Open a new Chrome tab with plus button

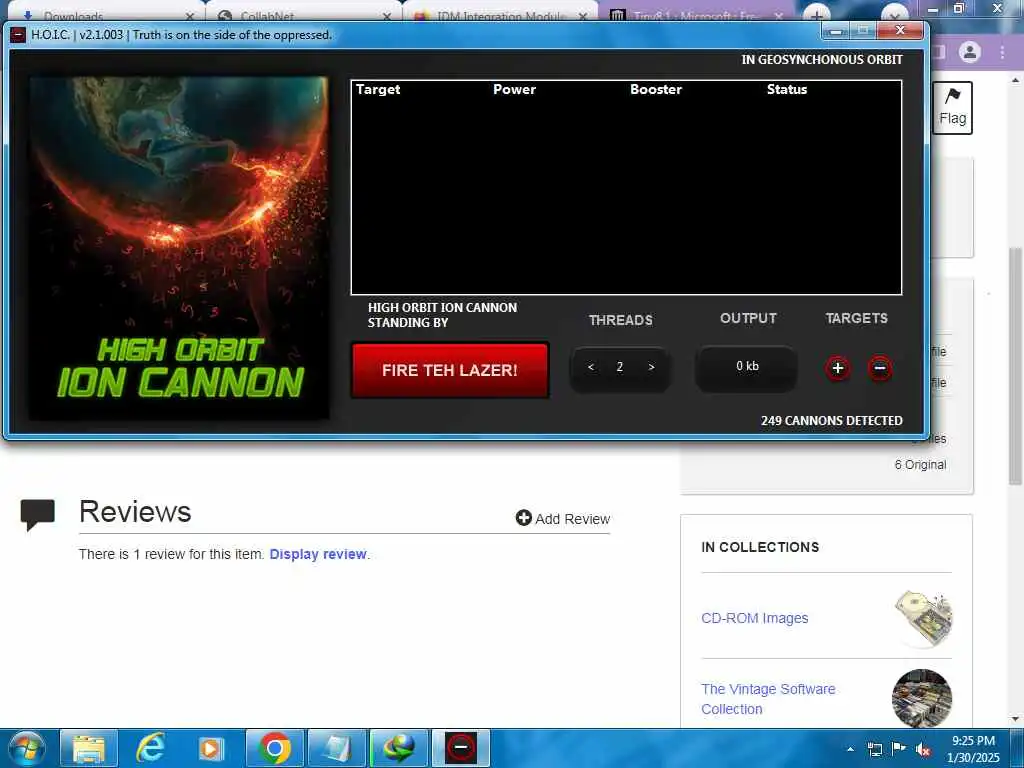coord(816,14)
